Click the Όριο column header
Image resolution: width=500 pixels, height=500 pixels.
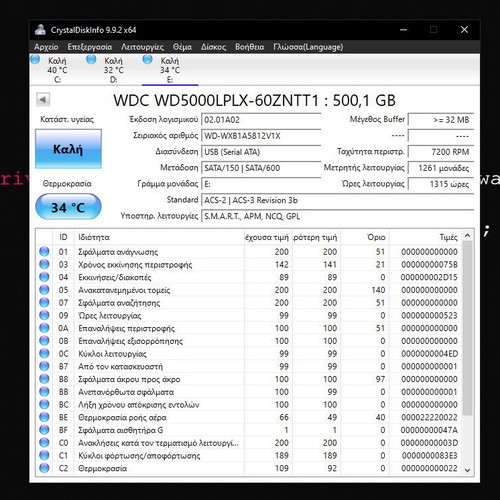[x=365, y=237]
